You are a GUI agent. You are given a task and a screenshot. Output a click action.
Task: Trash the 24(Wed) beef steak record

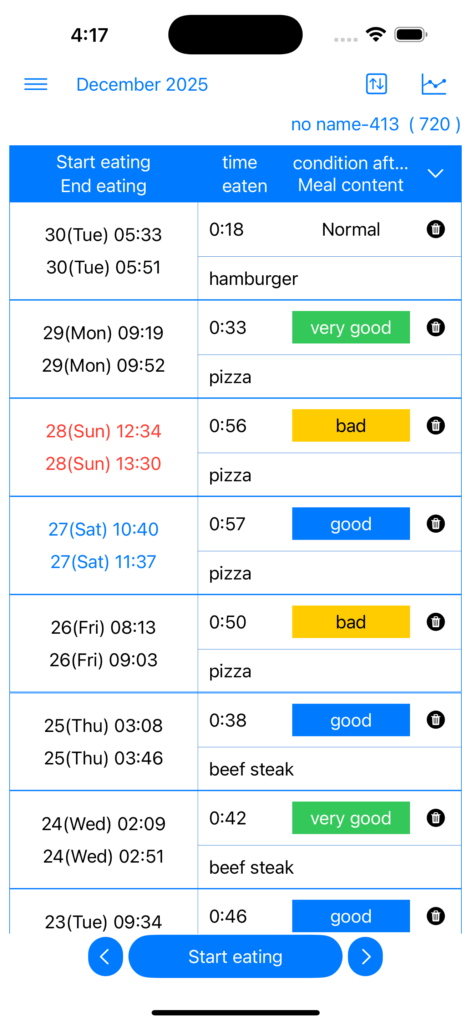tap(436, 818)
